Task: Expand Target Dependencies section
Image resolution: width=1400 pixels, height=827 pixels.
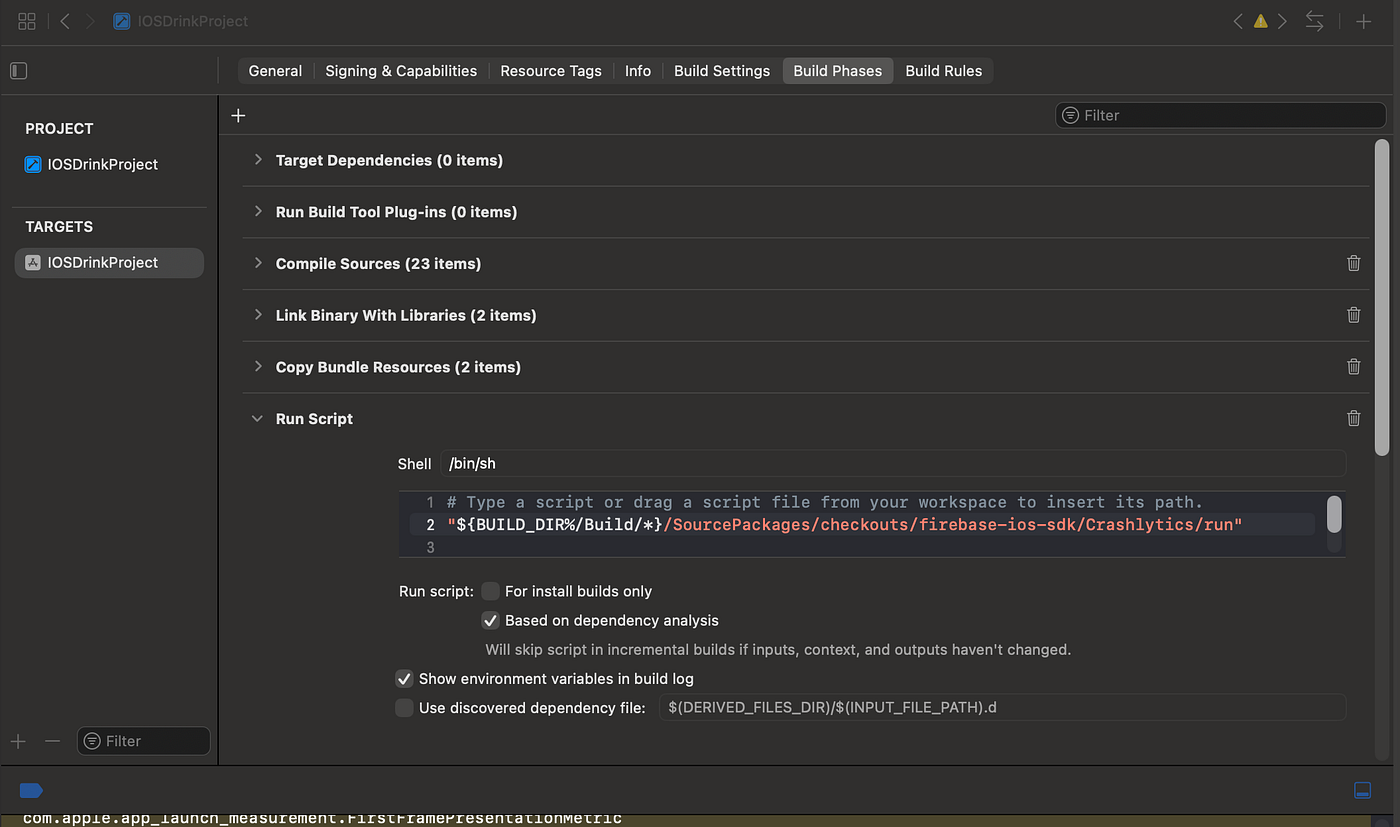Action: click(258, 160)
